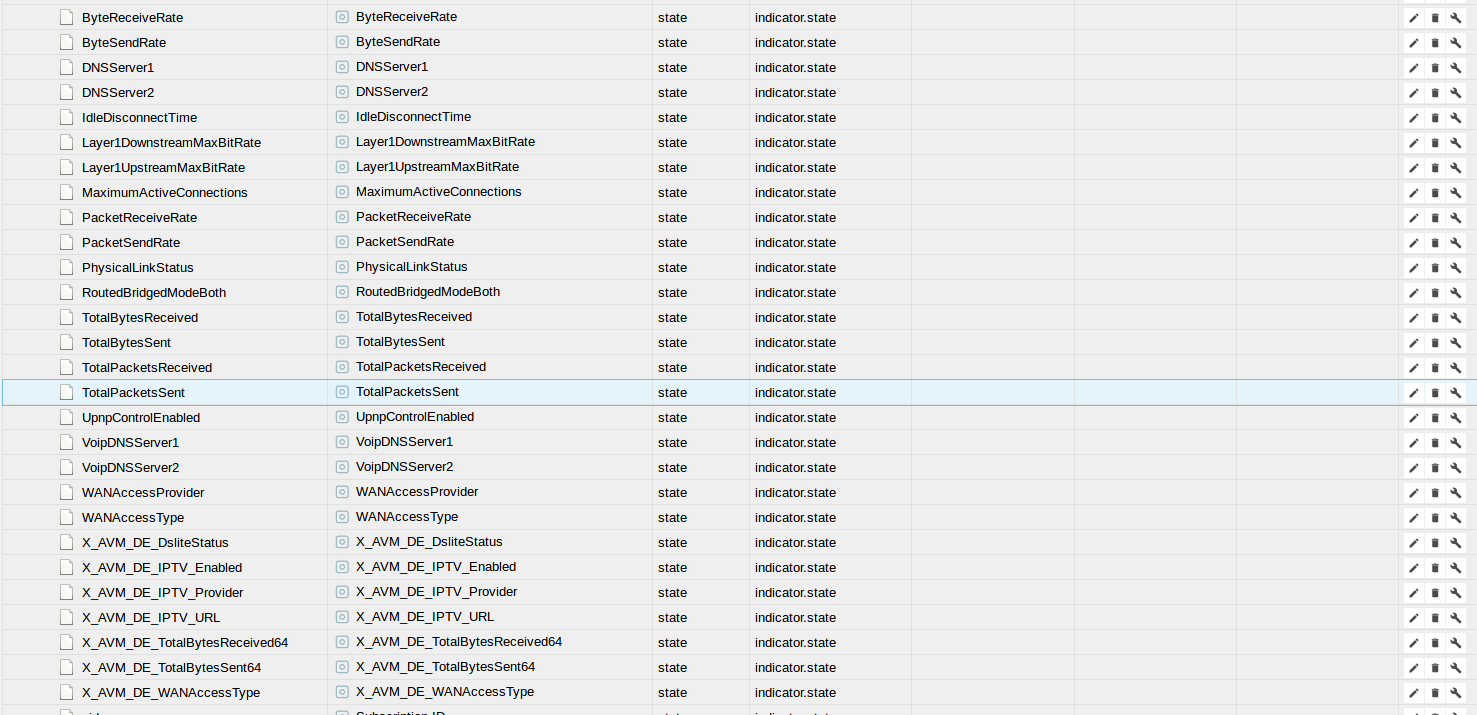Select the ByteReceiveRate tree row

(738, 18)
